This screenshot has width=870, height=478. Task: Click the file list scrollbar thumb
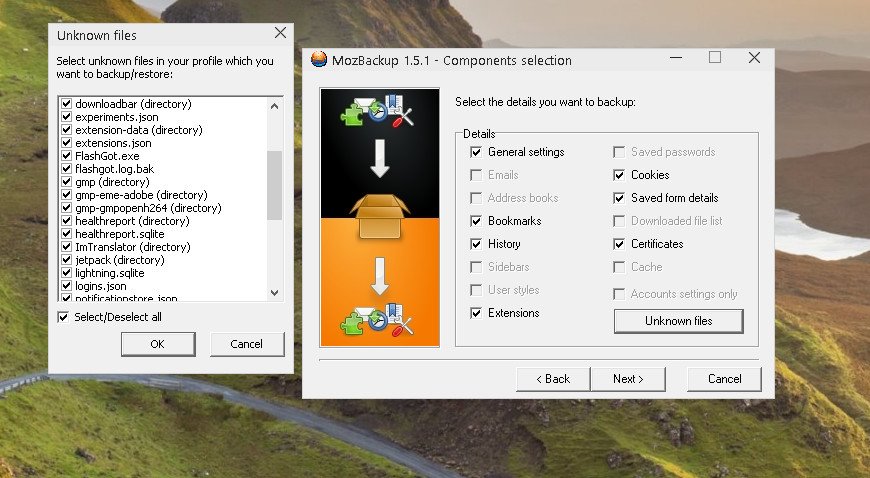coord(274,185)
